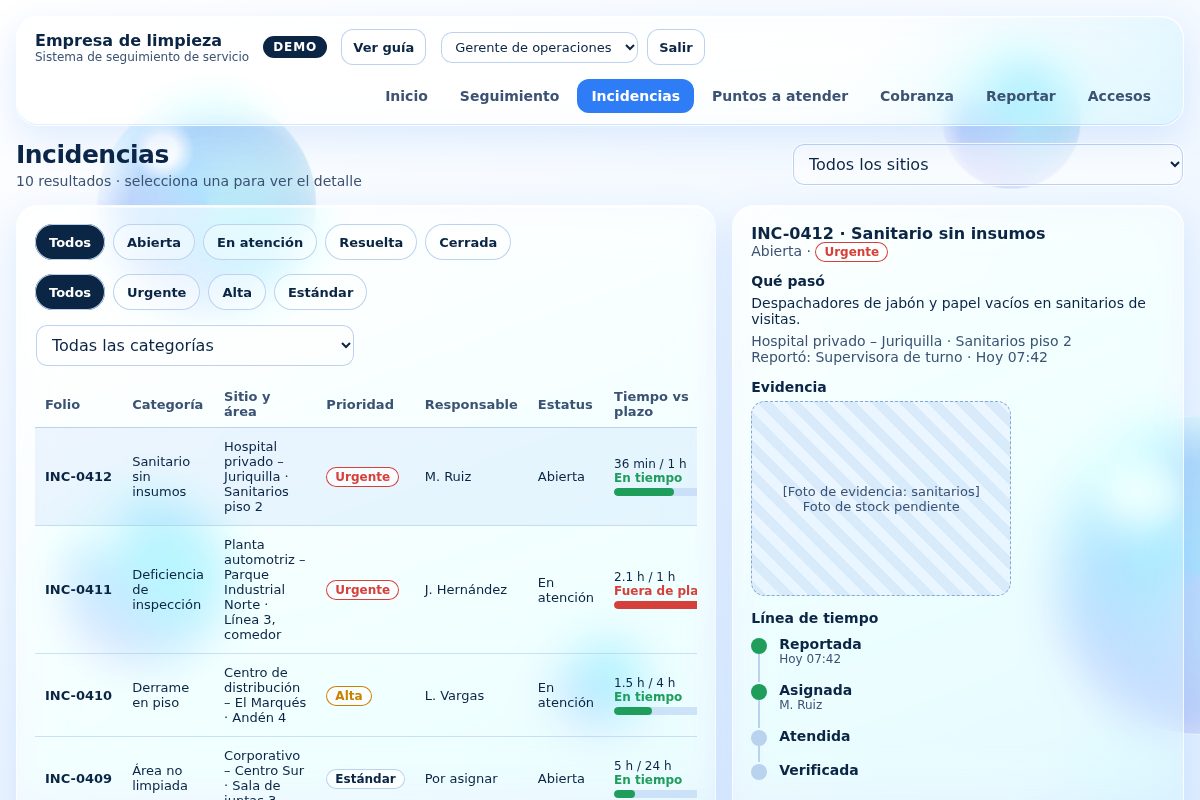
Task: Open the Gerente de operaciones role dropdown
Action: (x=539, y=47)
